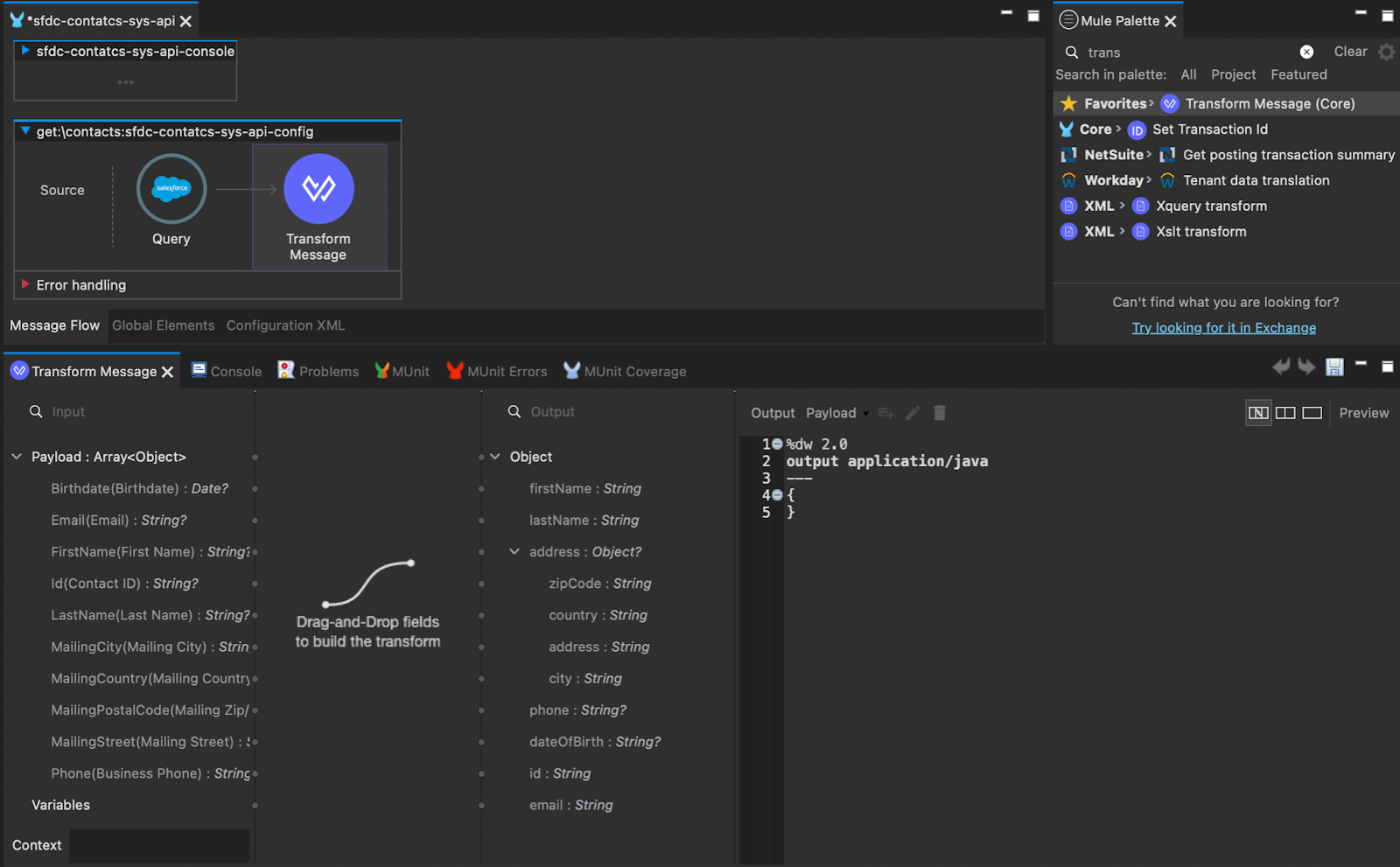
Task: Expand the Error handling section
Action: click(x=25, y=284)
